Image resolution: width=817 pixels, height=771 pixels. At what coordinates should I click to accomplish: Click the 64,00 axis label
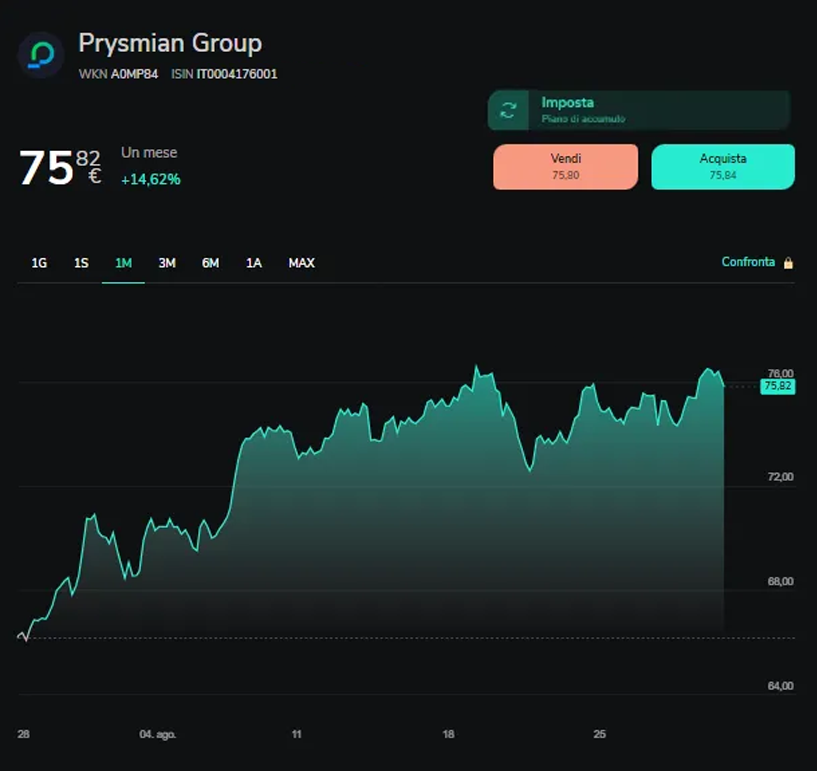tap(781, 686)
